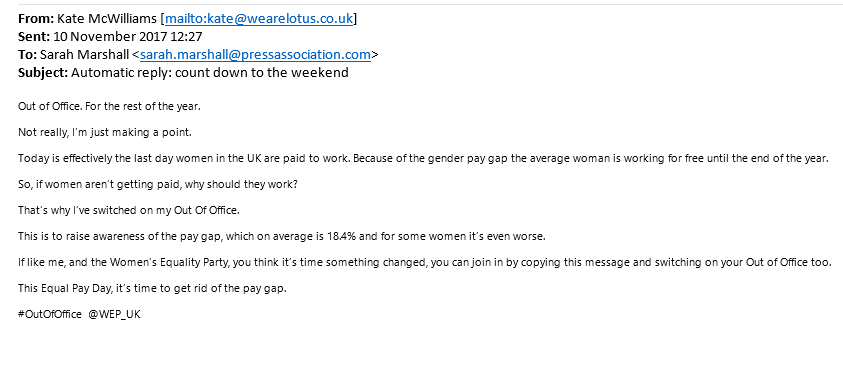Open the kate@wearelotus.co.uk mailto link
Viewport: 843px width, 384px height.
point(259,19)
